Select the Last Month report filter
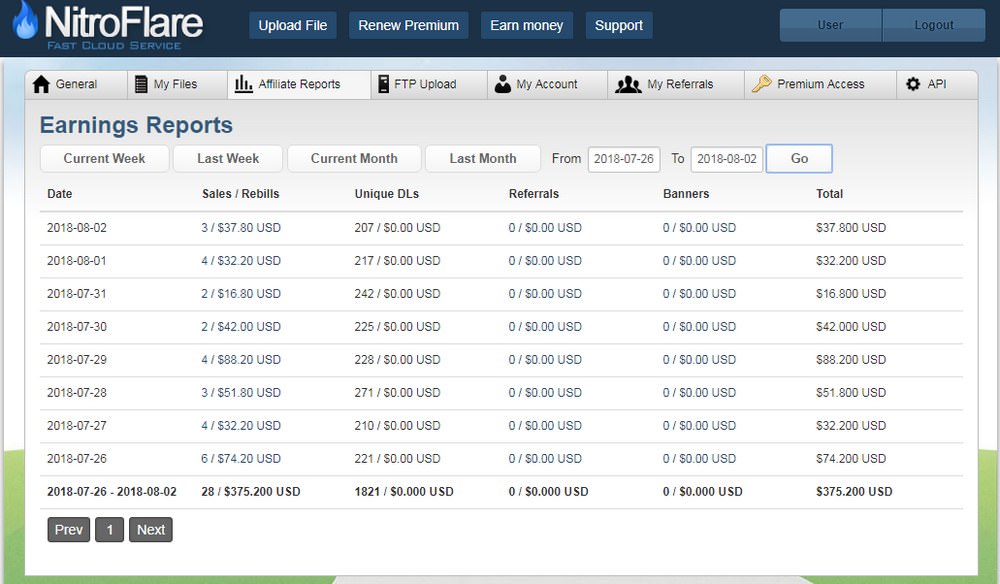Image resolution: width=1000 pixels, height=584 pixels. (483, 159)
